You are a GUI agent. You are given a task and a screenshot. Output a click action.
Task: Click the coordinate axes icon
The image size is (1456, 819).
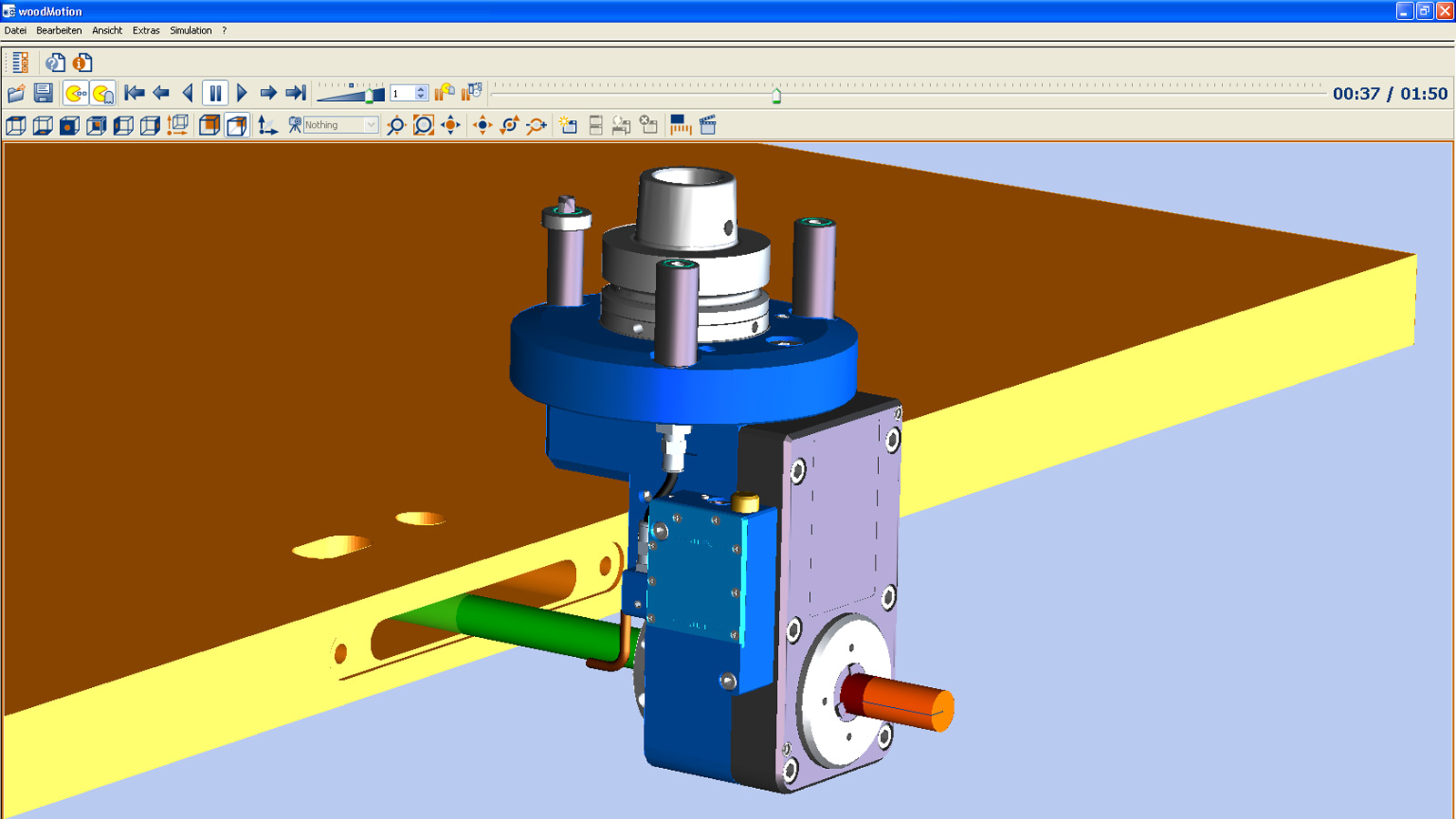pos(267,125)
